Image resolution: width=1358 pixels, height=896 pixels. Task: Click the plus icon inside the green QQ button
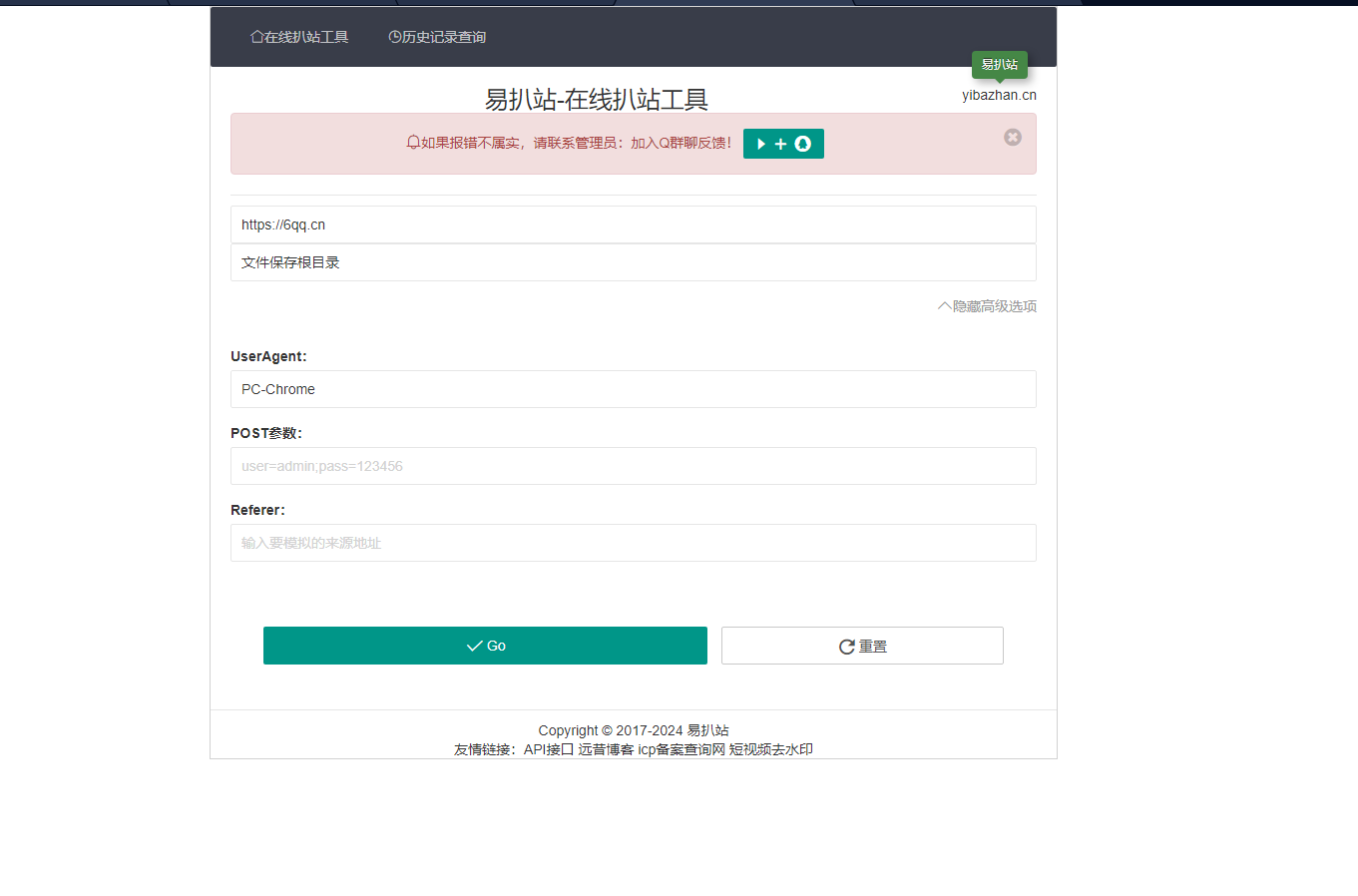(x=782, y=143)
